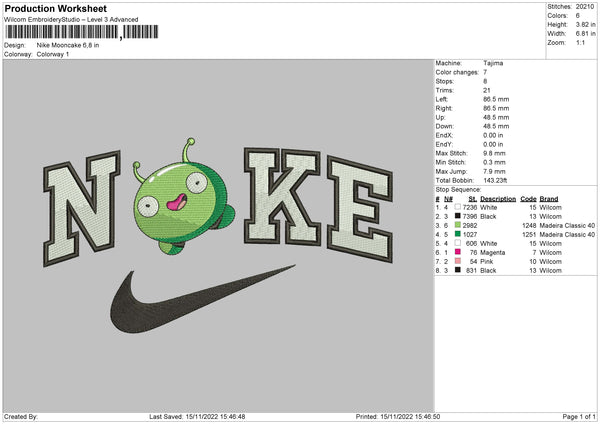Click the Colors count 6
Image resolution: width=600 pixels, height=424 pixels.
577,16
